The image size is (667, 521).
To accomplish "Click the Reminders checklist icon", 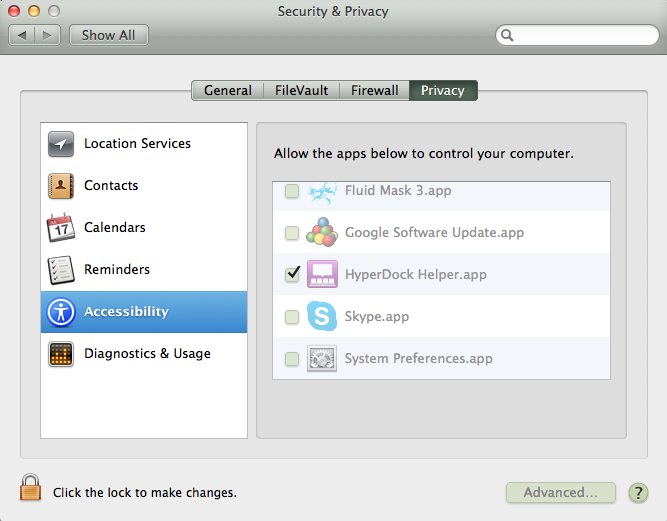I will click(x=61, y=270).
